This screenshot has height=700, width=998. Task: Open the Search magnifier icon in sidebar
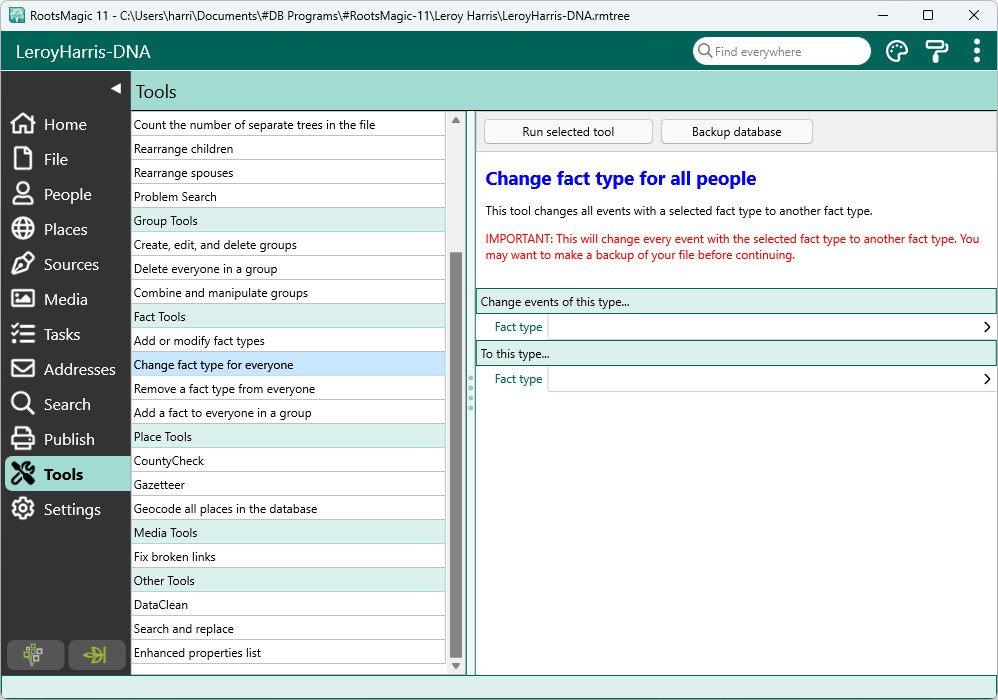point(23,403)
